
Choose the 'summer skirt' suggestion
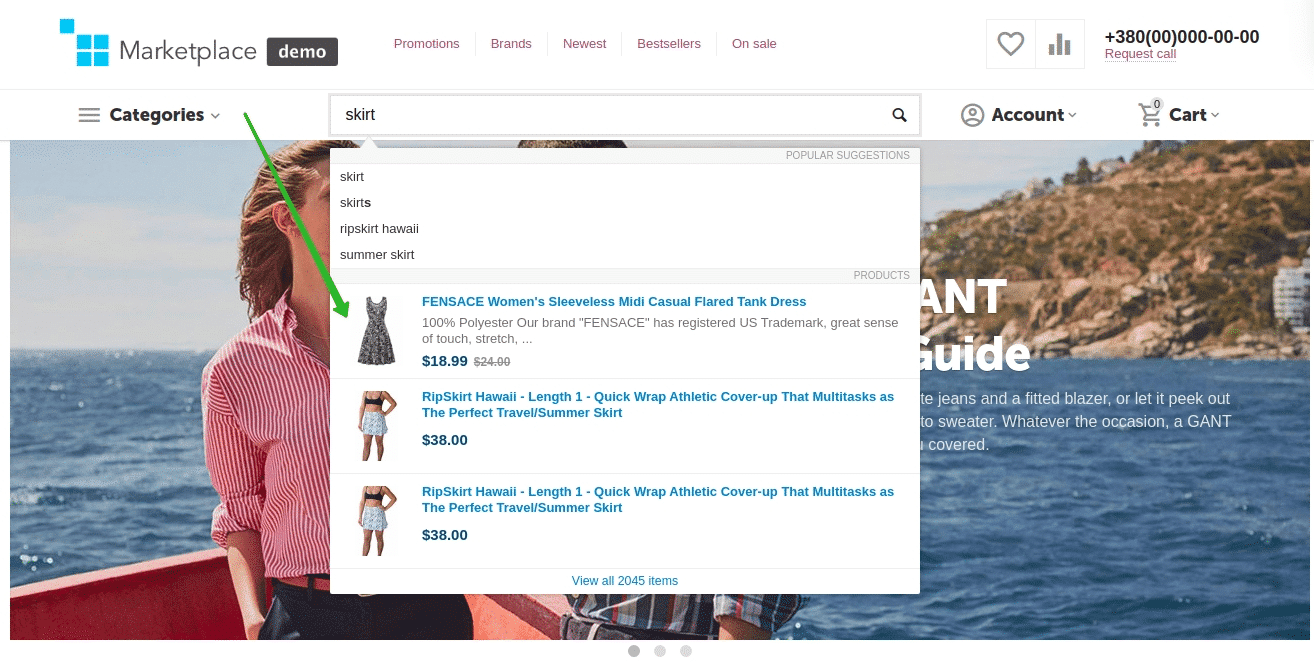377,255
